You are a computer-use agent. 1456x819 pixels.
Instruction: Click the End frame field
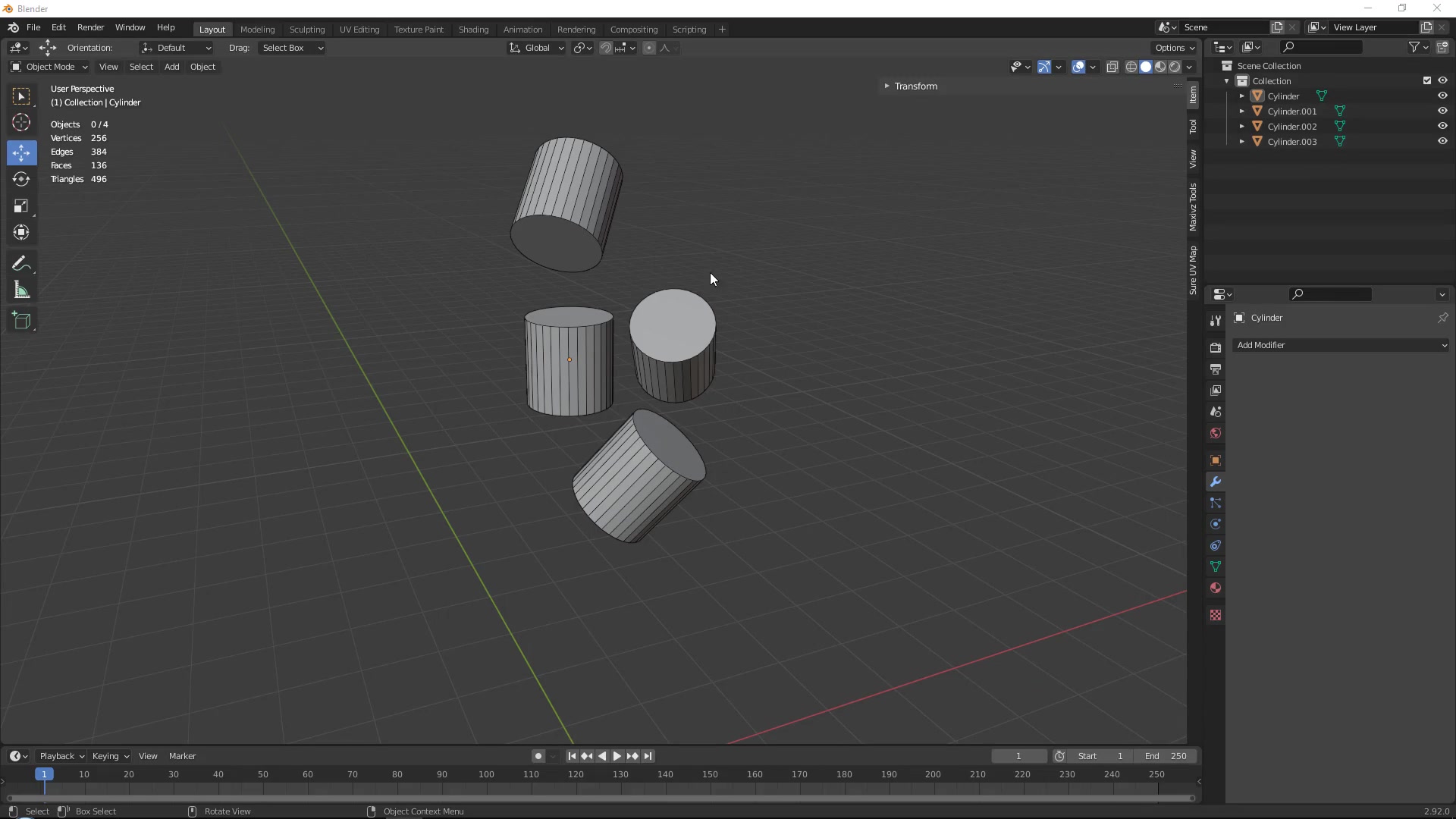[x=1166, y=756]
